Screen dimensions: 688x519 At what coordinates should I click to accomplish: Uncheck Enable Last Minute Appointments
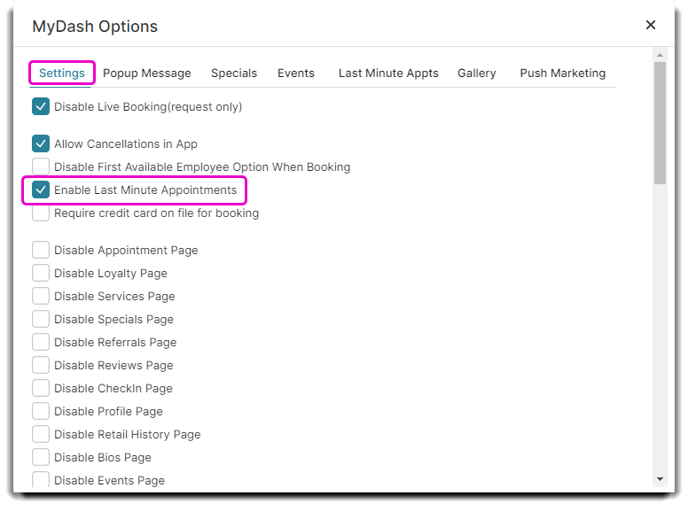pos(40,190)
